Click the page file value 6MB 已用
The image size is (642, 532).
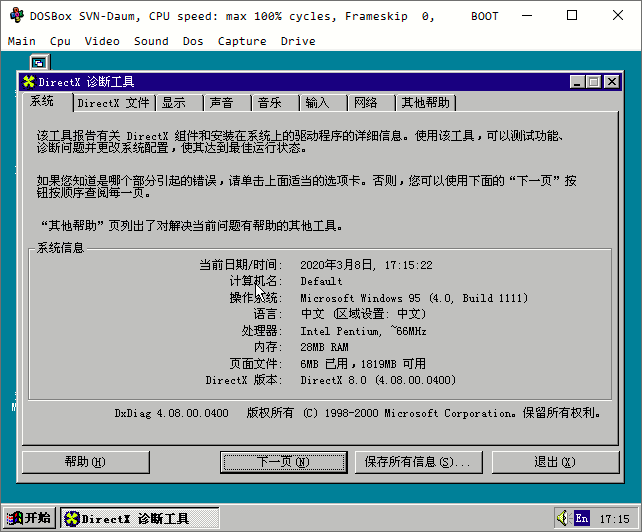pyautogui.click(x=324, y=364)
